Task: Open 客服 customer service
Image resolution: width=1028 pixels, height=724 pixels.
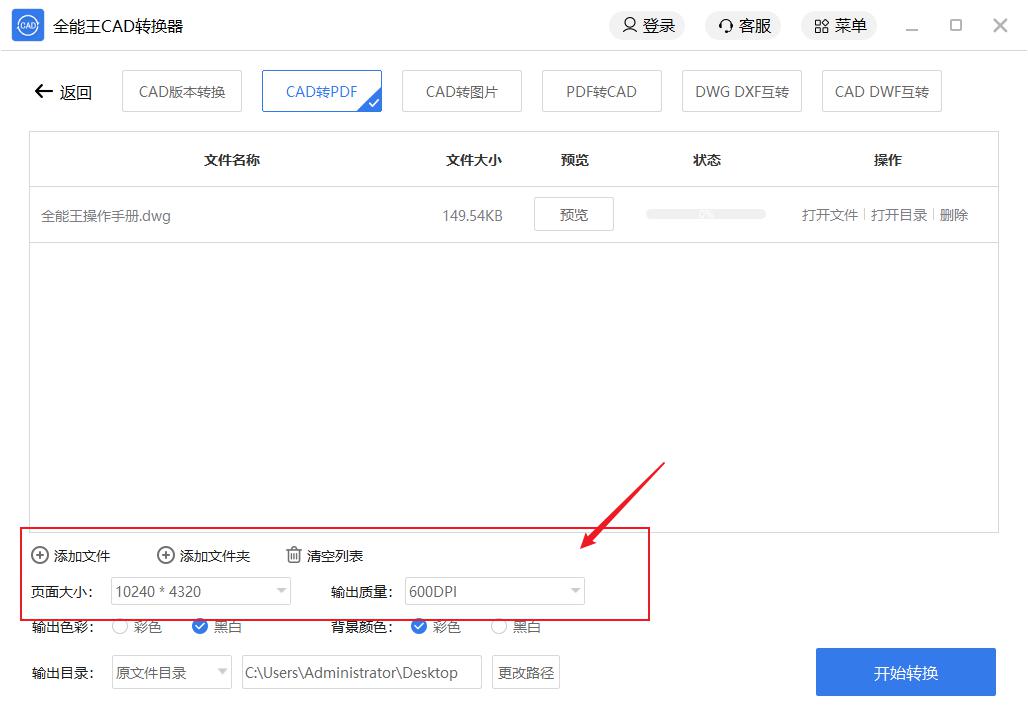Action: coord(743,26)
